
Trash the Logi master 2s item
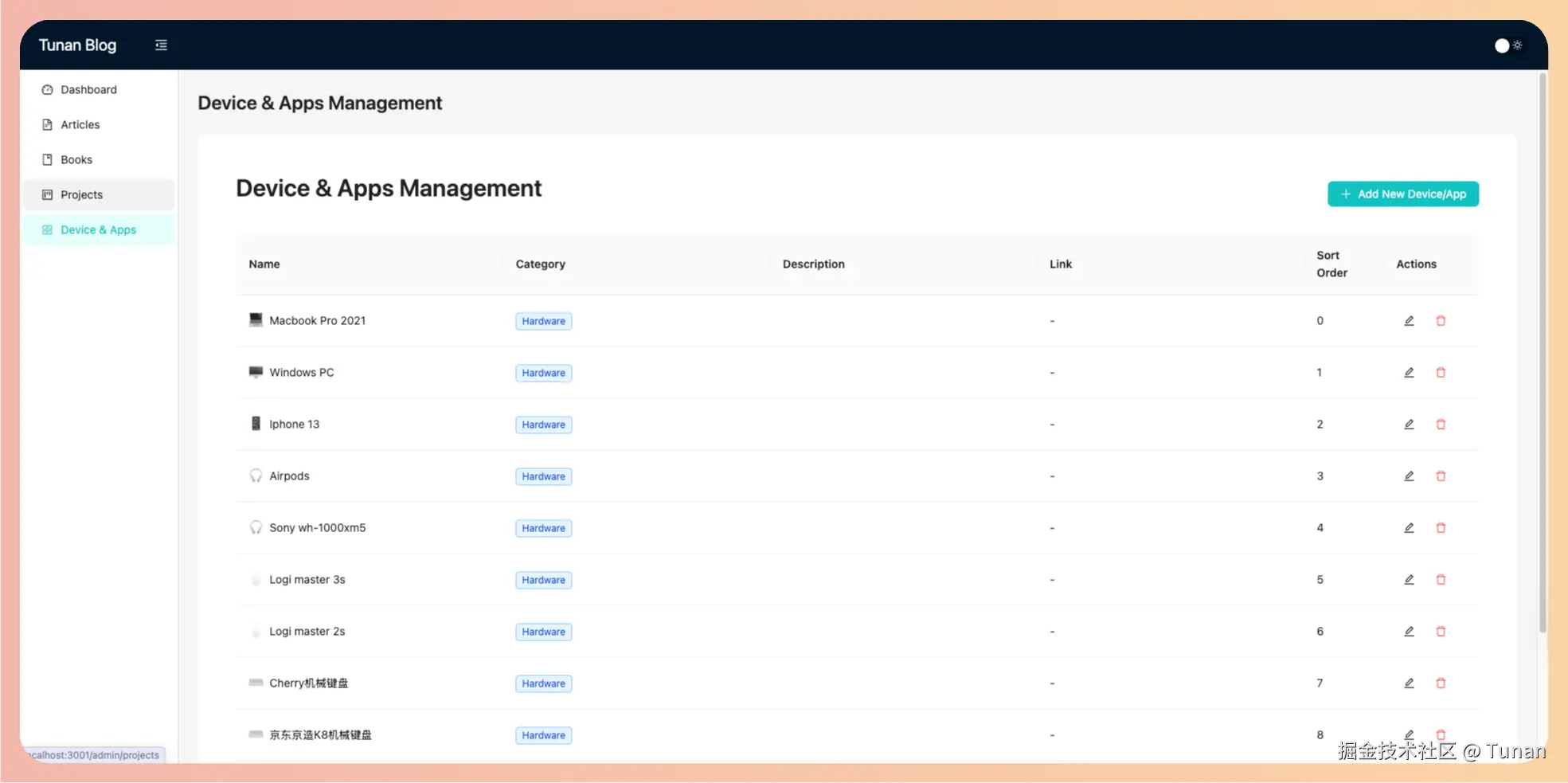click(x=1441, y=632)
